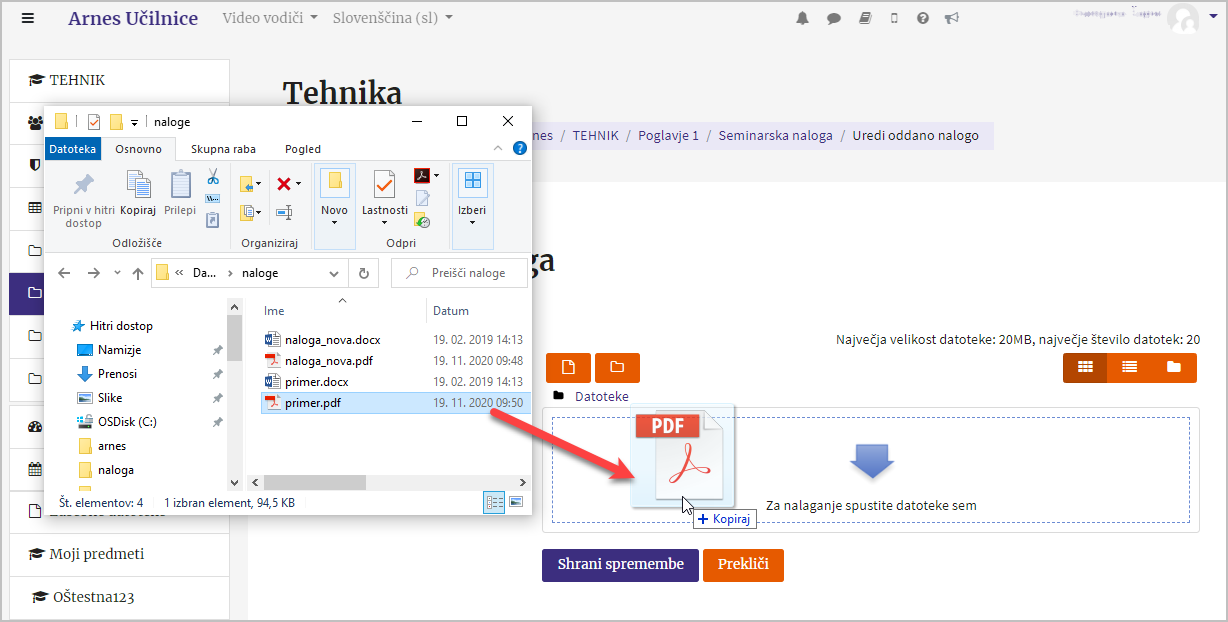Click Pripni v hitri dostop in the Explorer ribbon
This screenshot has width=1228, height=622.
(x=84, y=200)
